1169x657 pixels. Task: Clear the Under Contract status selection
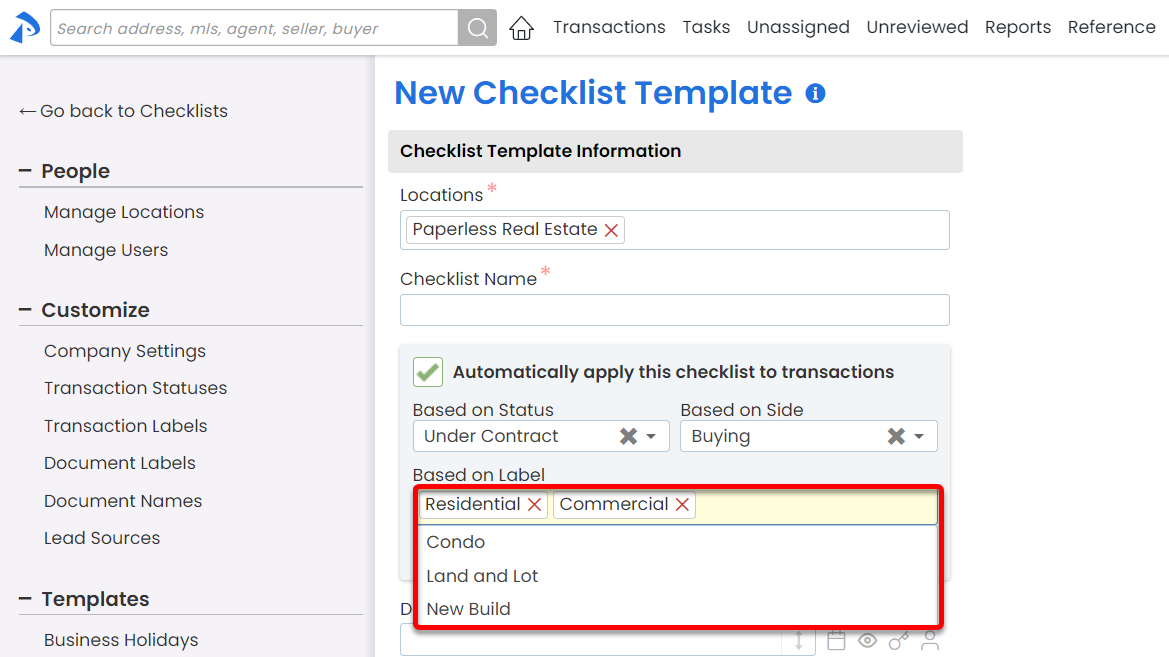click(x=628, y=436)
